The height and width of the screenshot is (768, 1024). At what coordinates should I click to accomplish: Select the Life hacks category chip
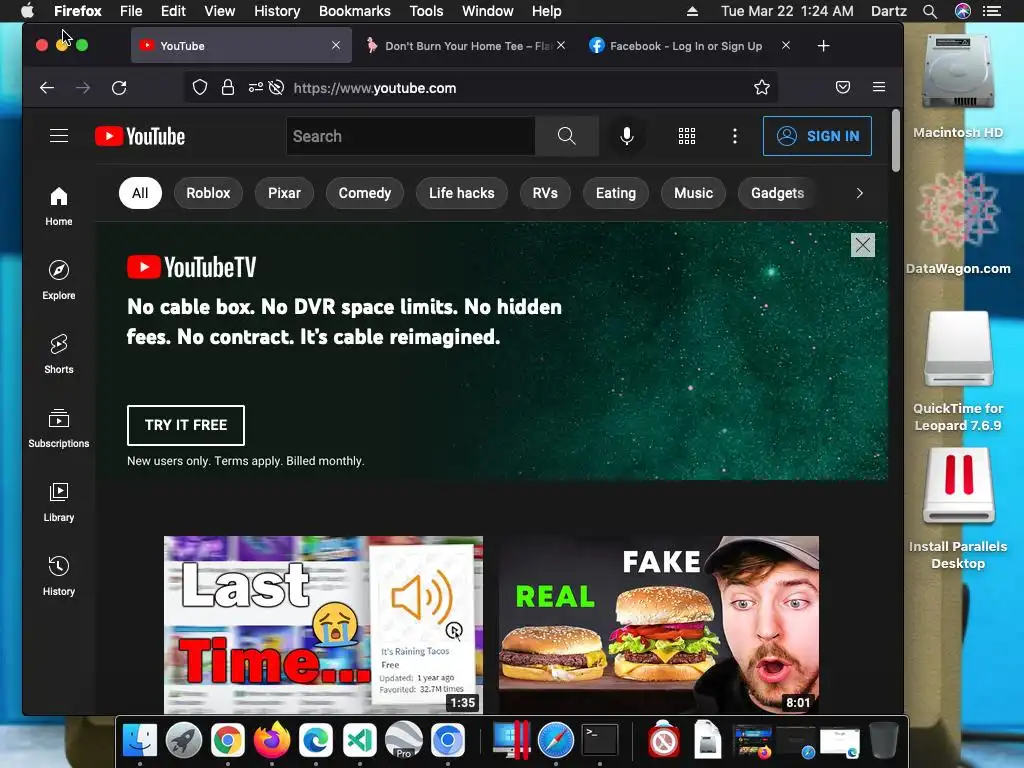[x=462, y=193]
